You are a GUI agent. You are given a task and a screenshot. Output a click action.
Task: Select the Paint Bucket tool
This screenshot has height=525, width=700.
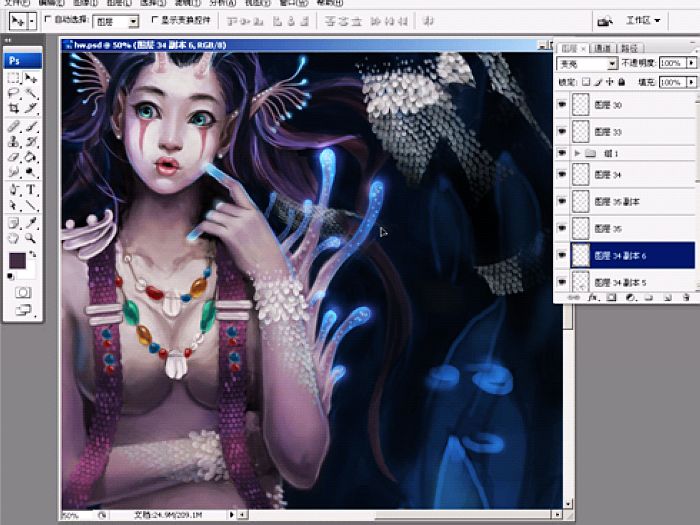(30, 157)
